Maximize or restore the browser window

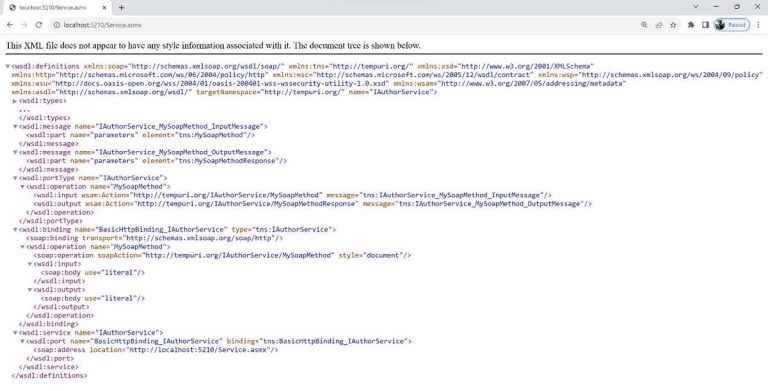(737, 7)
